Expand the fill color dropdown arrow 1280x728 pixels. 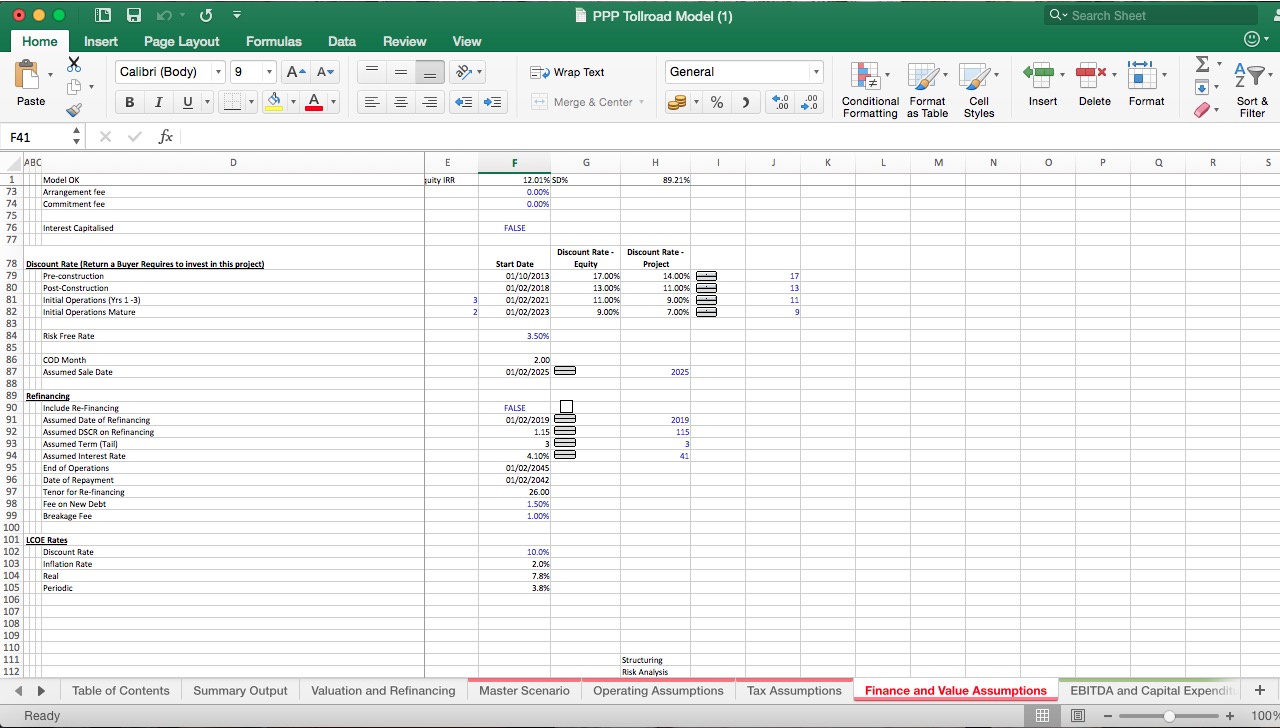click(293, 102)
